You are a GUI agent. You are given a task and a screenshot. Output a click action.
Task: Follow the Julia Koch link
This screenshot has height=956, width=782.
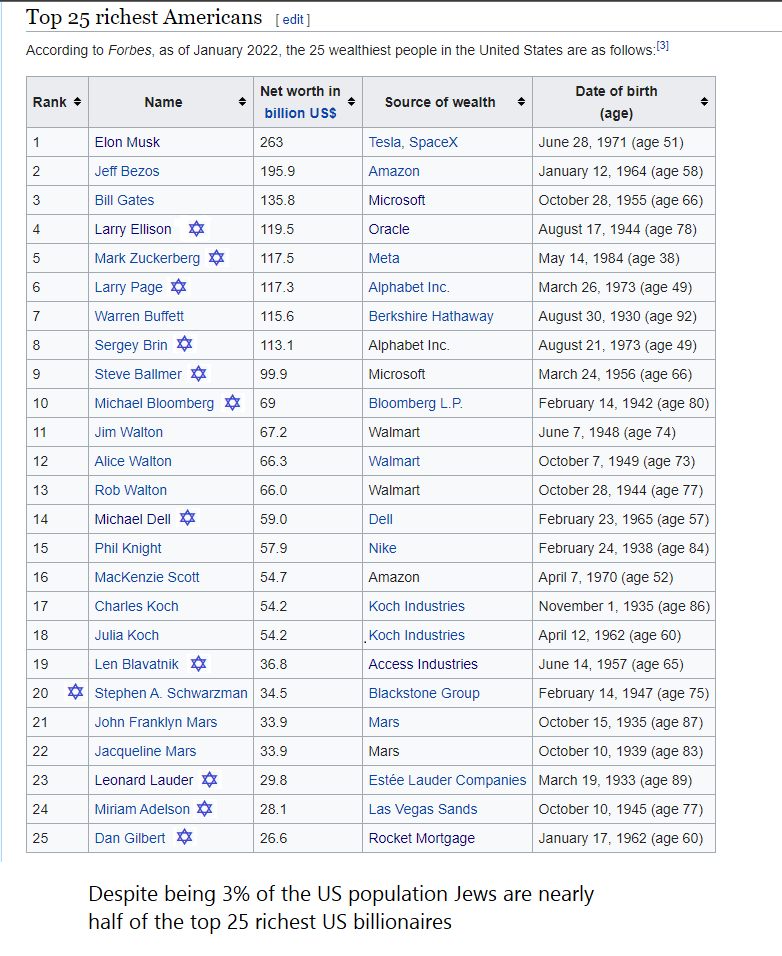coord(127,635)
